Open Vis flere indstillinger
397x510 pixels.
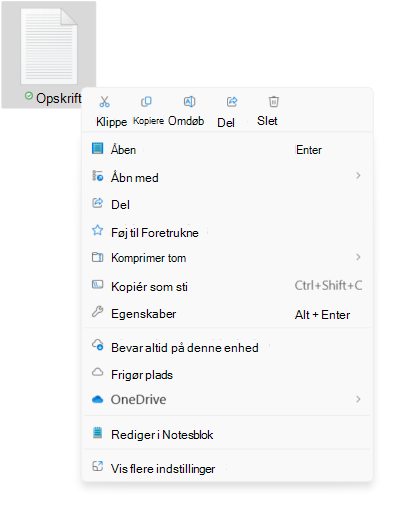(227, 468)
